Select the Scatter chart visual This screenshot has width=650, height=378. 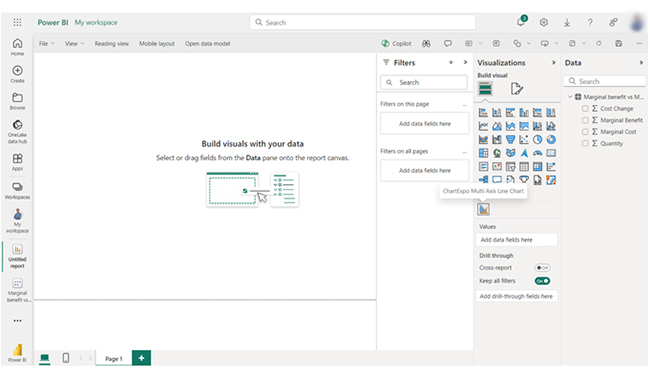click(x=524, y=140)
